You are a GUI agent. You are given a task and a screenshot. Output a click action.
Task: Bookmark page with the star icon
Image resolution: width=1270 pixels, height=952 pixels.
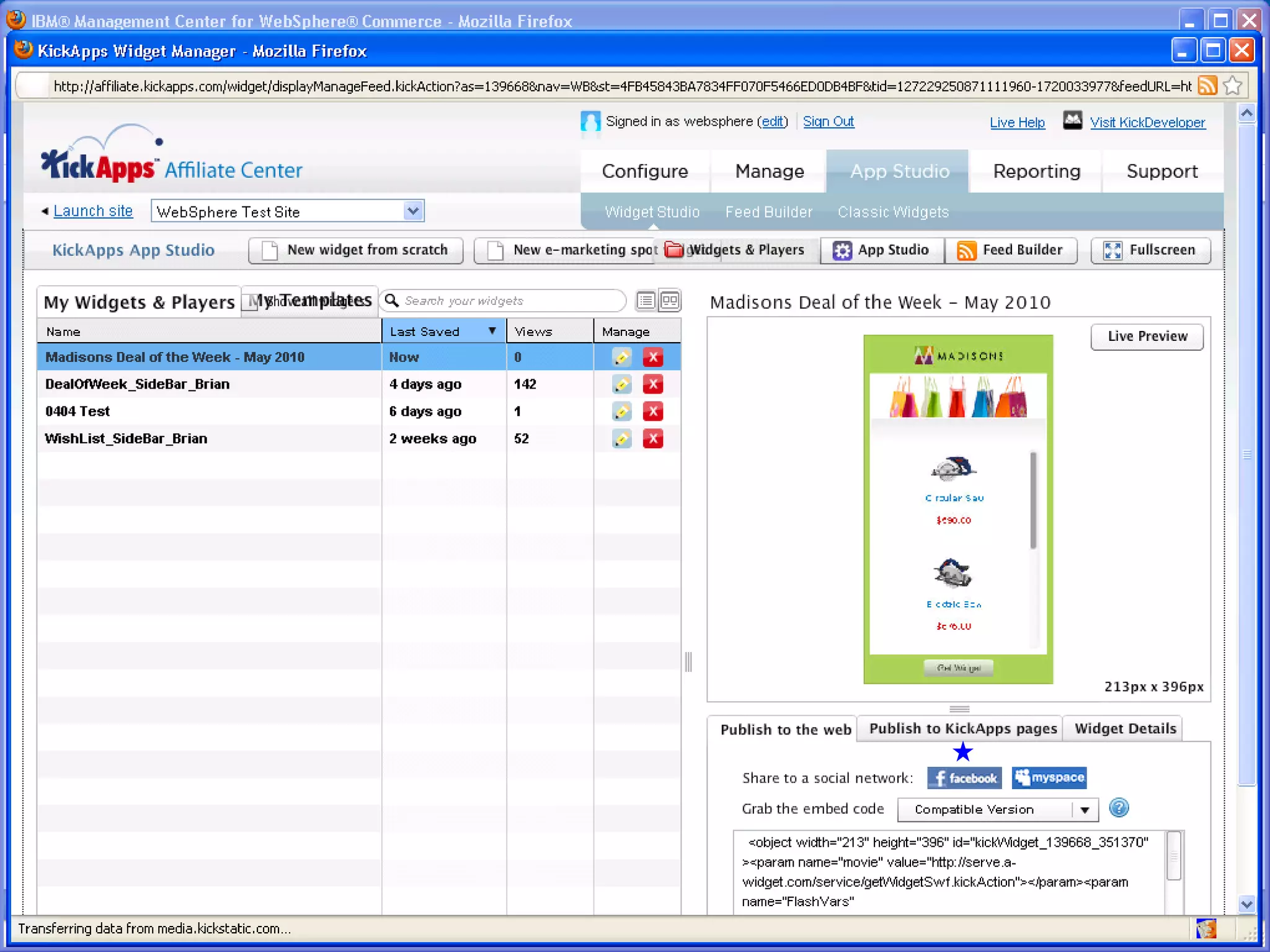pos(1233,85)
